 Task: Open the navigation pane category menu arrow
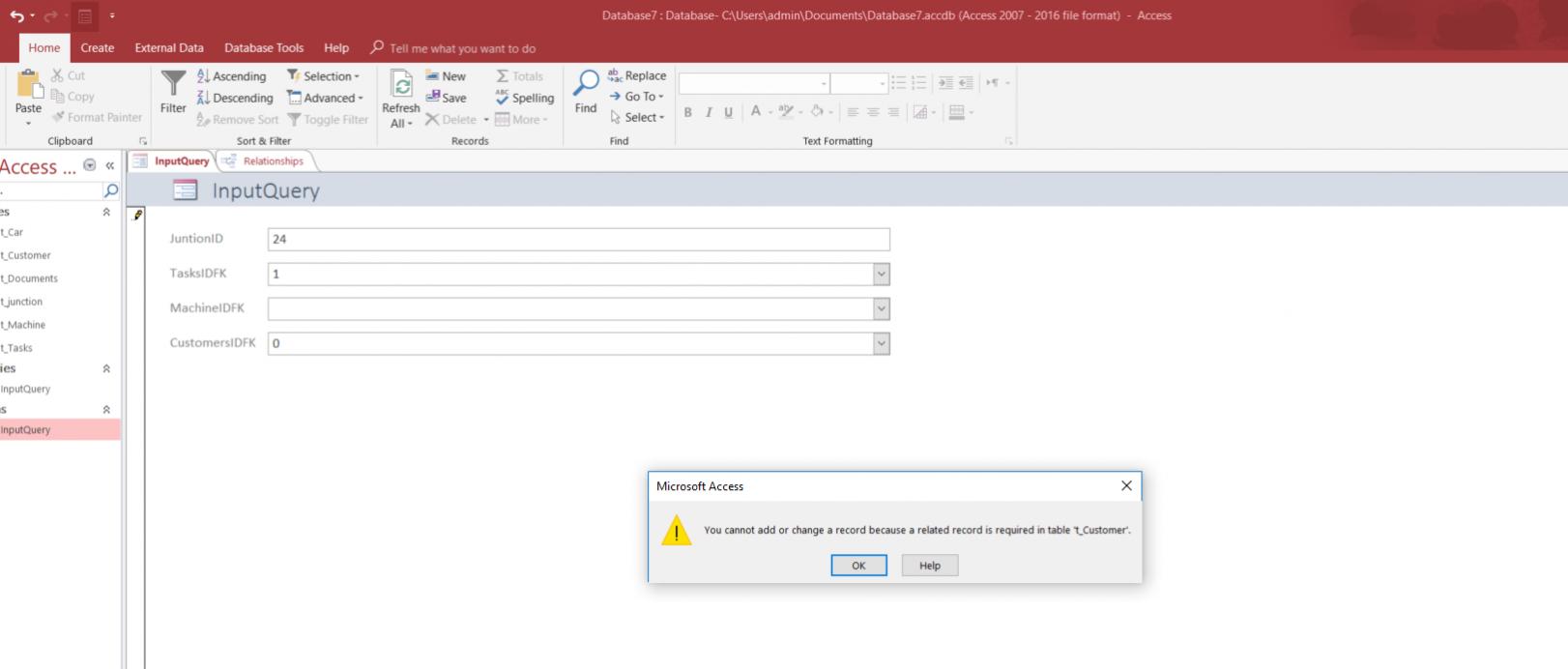(90, 165)
